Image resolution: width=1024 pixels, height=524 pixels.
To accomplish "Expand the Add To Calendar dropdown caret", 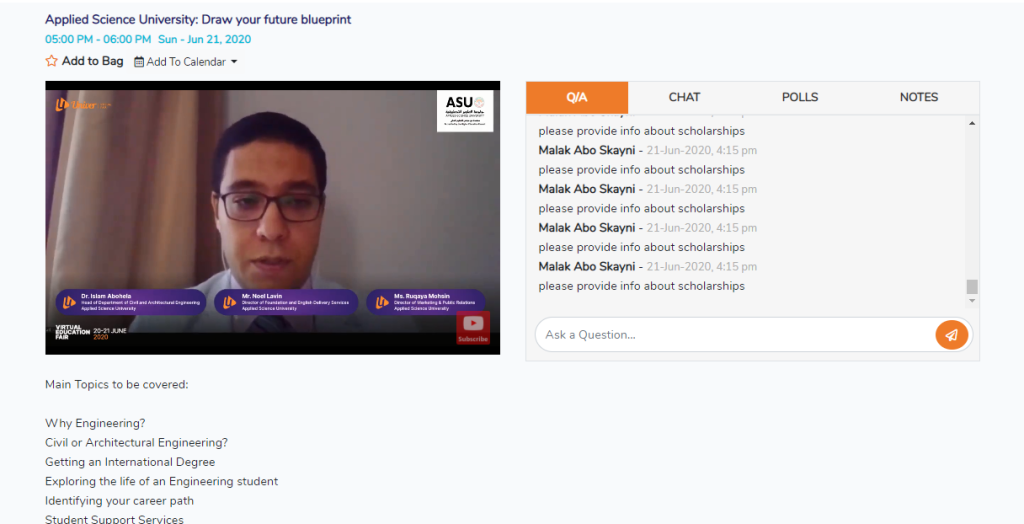I will [234, 62].
